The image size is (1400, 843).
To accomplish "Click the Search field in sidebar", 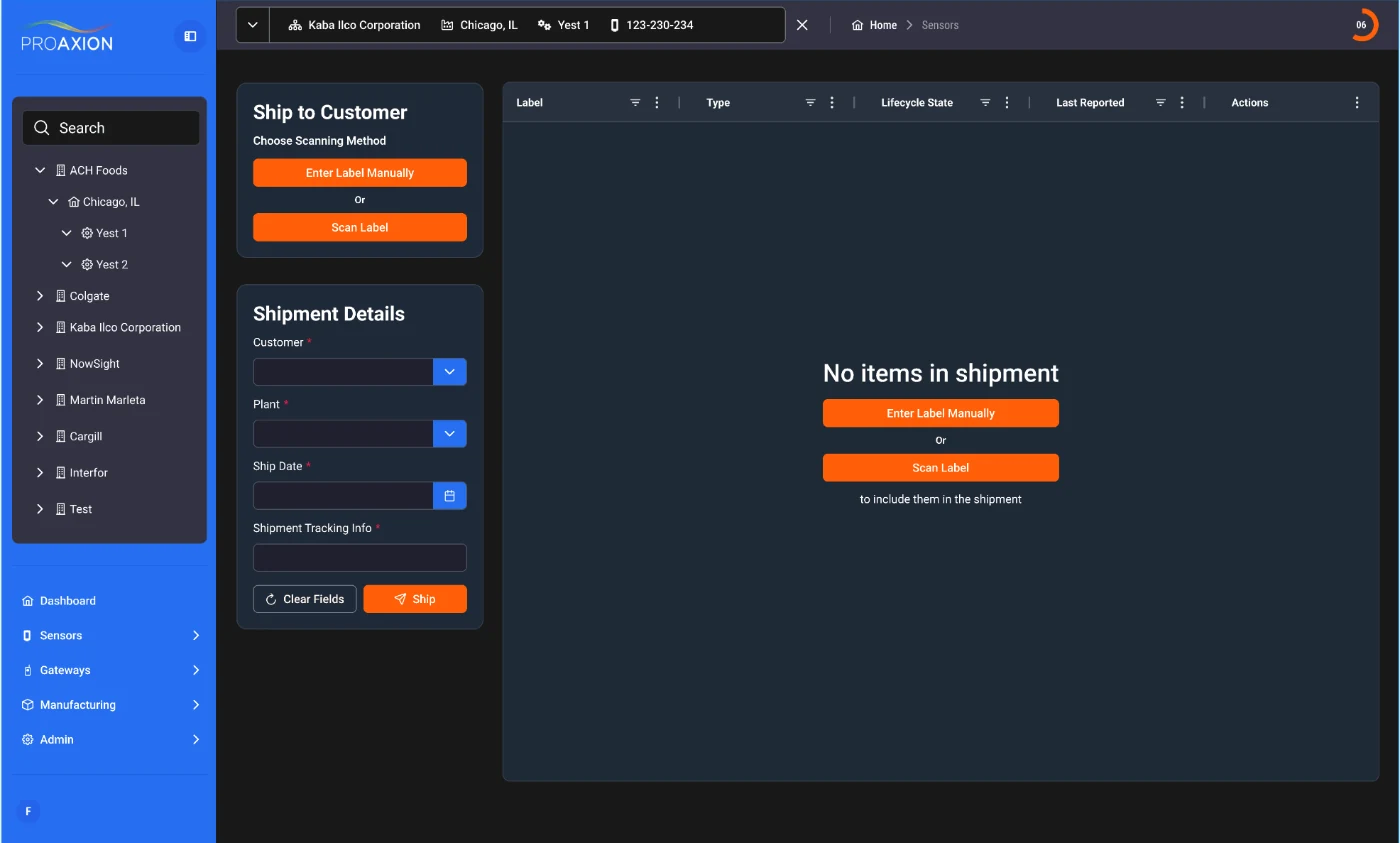I will (x=111, y=128).
